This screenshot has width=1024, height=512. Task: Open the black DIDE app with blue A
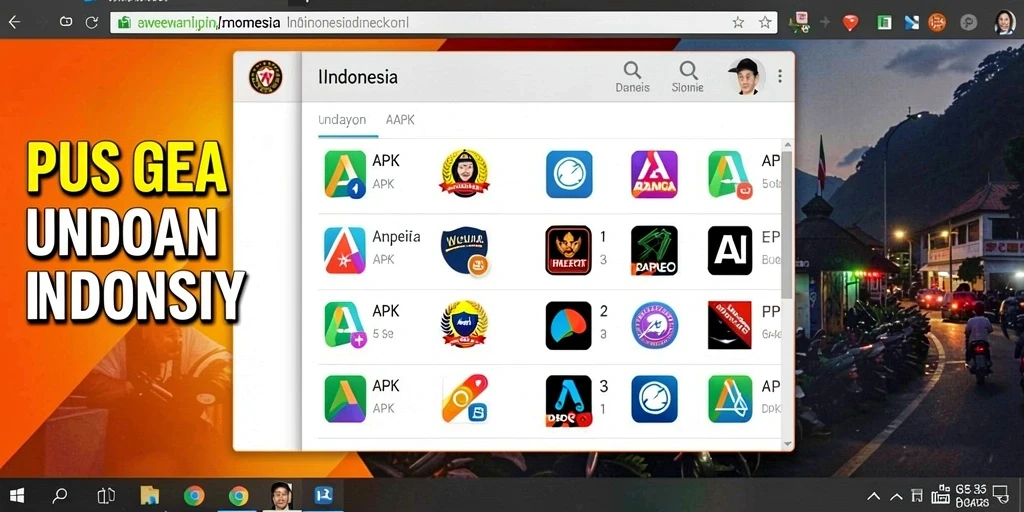pos(569,401)
